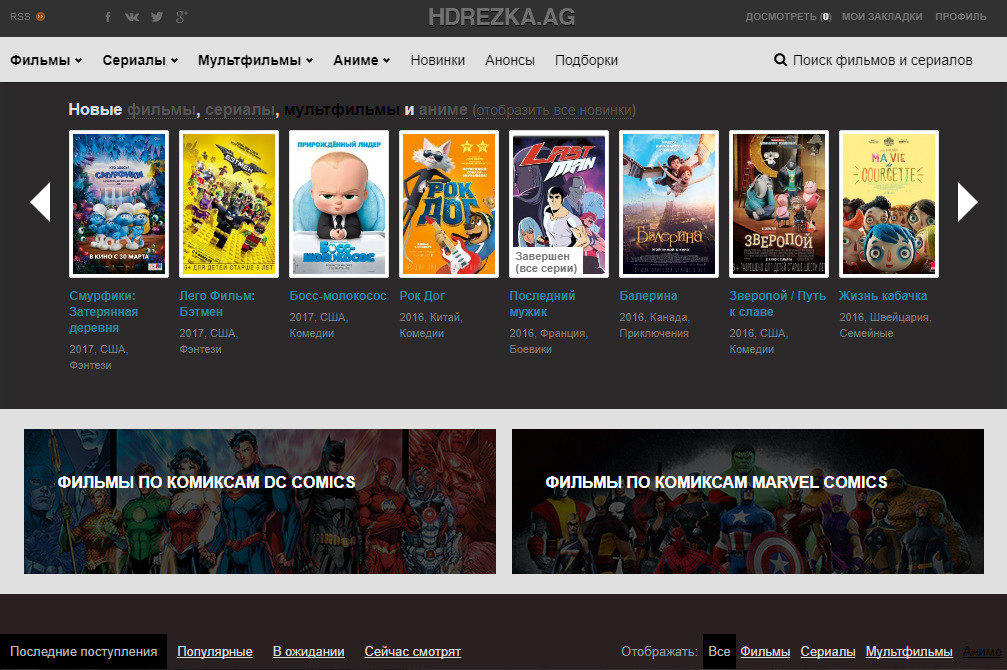Open Мои закладки link

point(882,17)
